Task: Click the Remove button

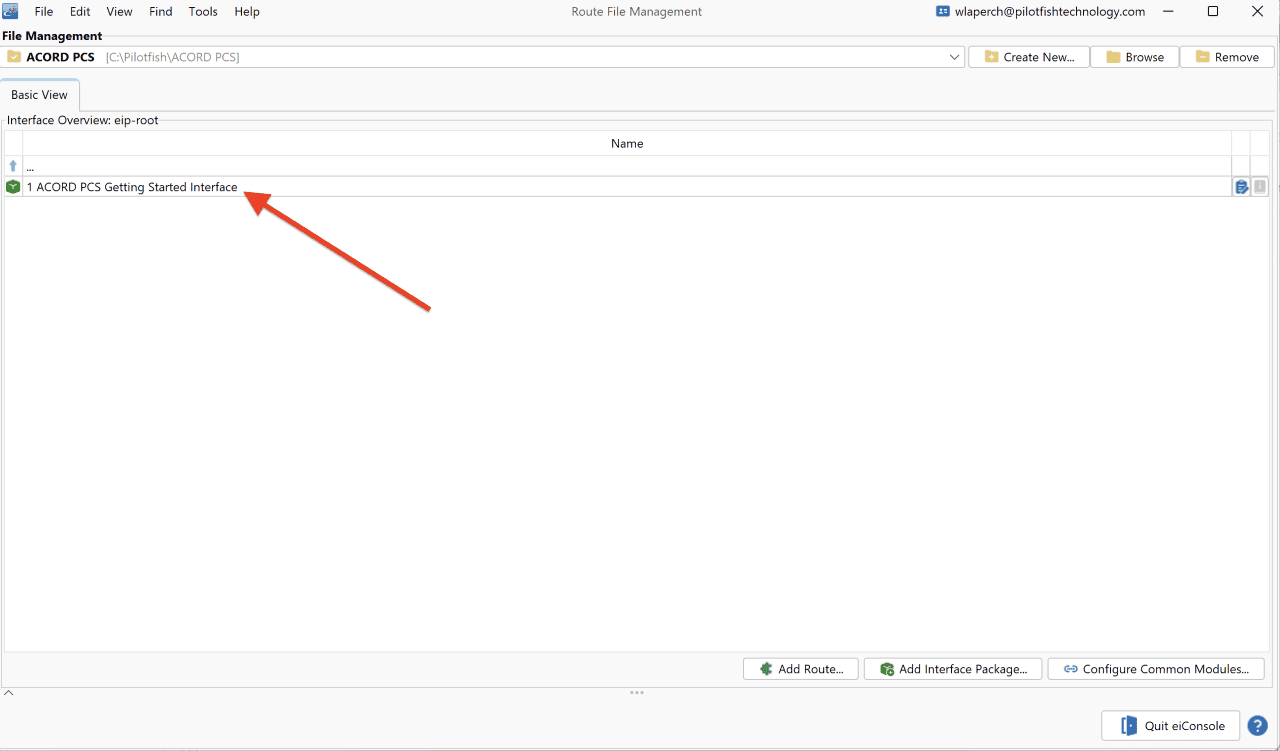Action: 1227,57
